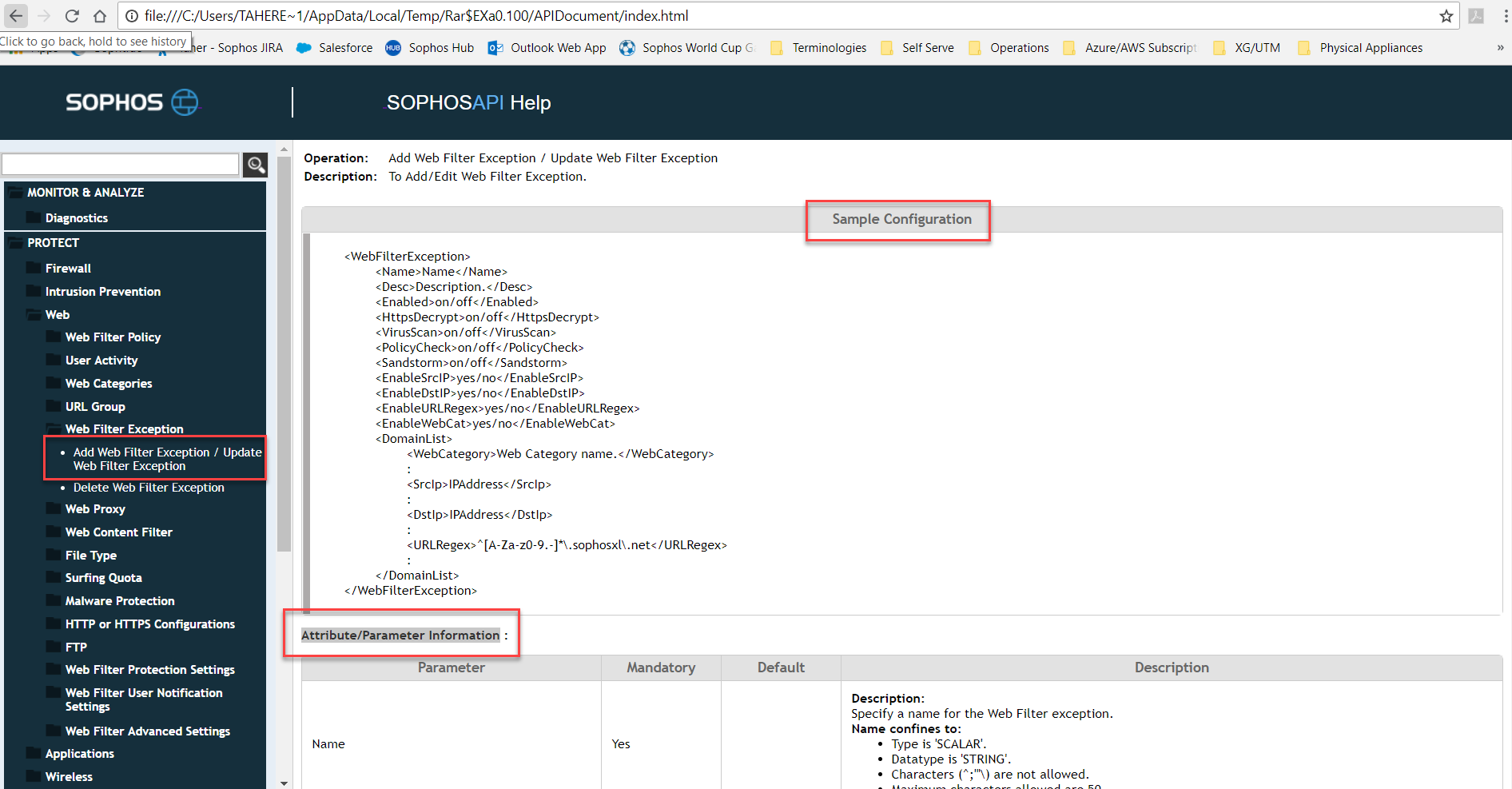Click the Description column header
The image size is (1512, 789).
[x=1172, y=667]
